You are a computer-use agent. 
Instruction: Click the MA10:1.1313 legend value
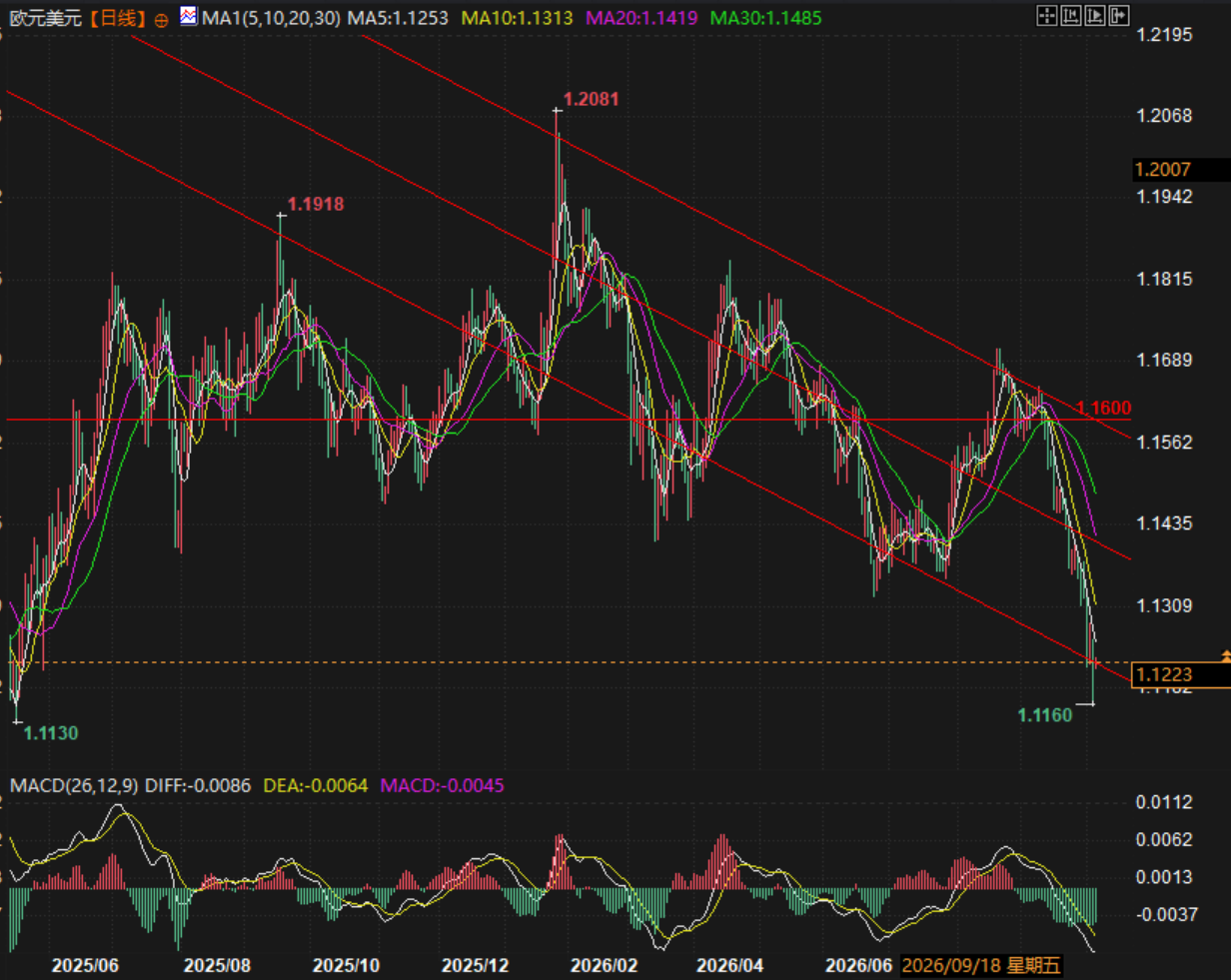tap(519, 18)
